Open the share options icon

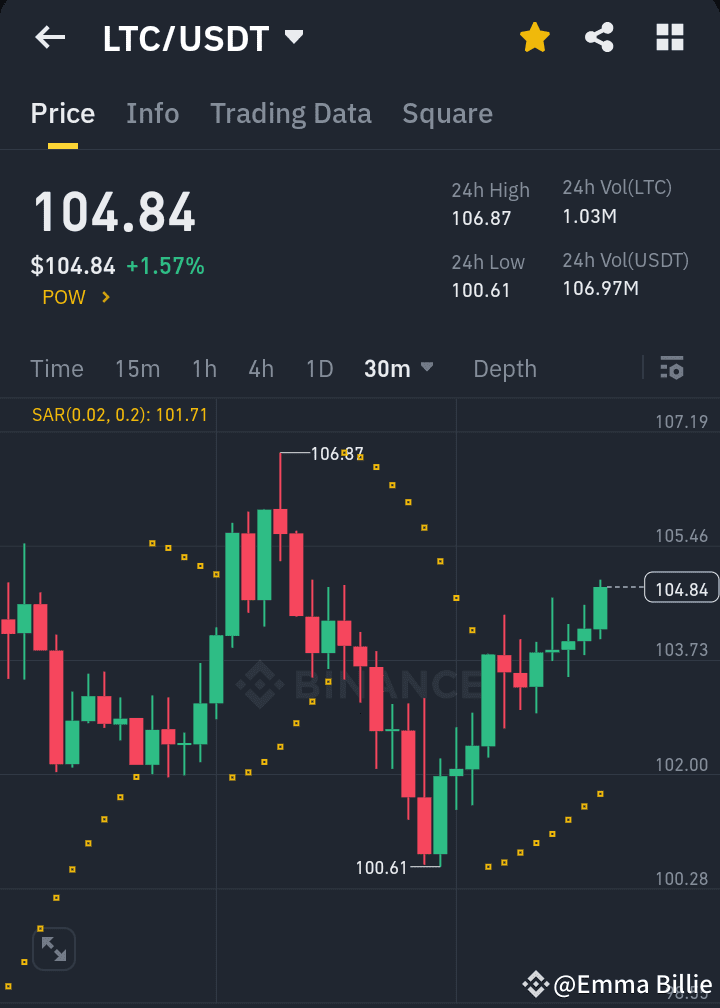[x=600, y=36]
